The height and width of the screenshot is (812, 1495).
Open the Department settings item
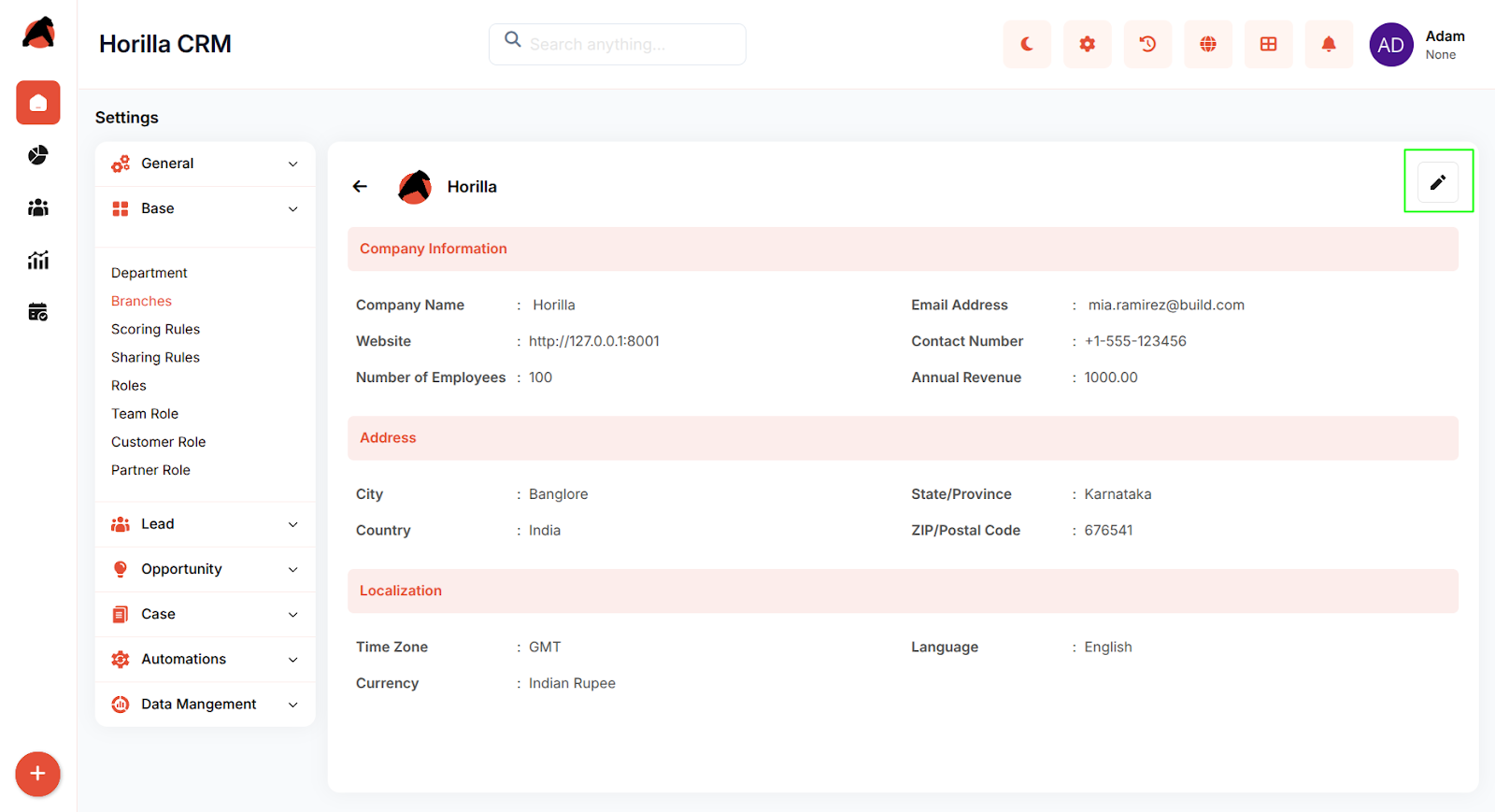point(149,273)
